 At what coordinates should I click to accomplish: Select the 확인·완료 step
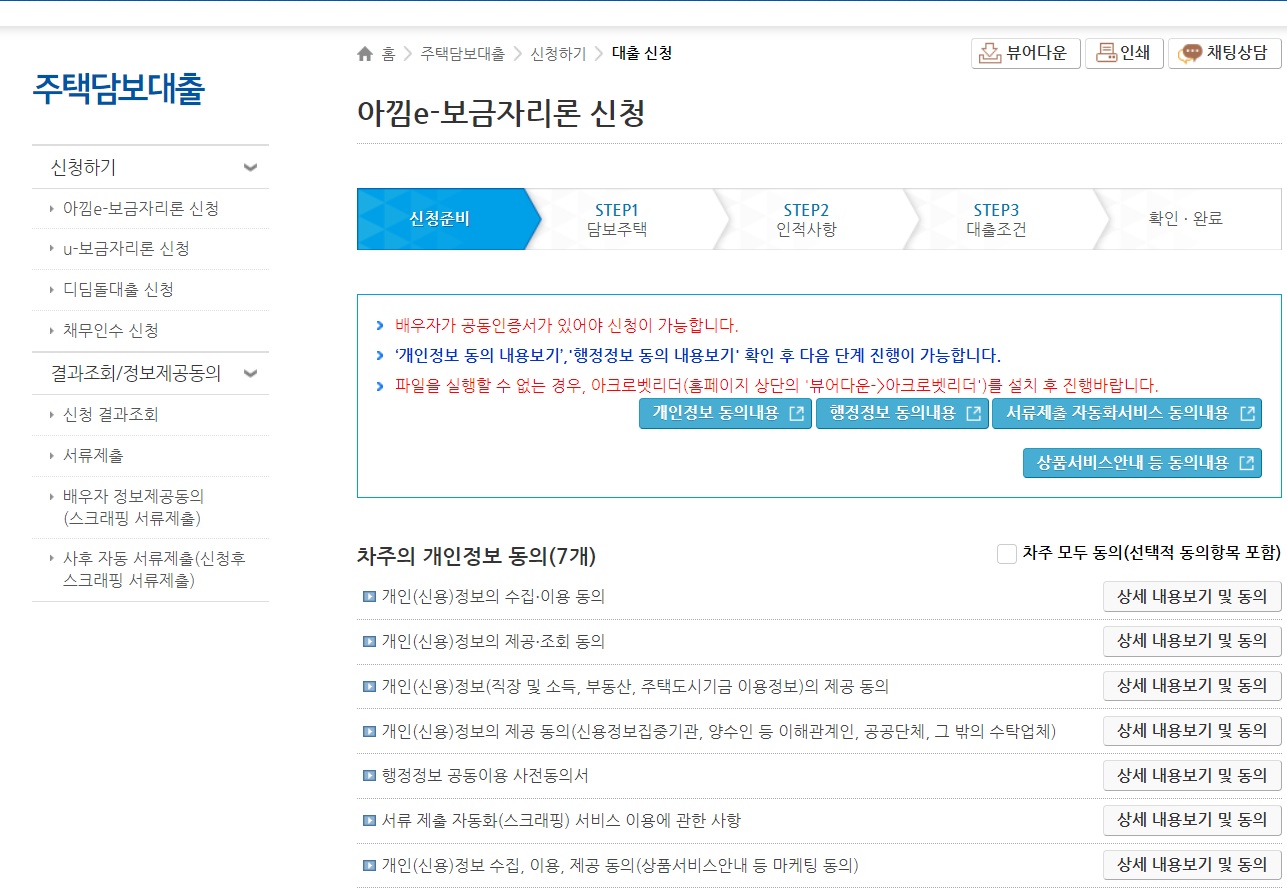coord(1185,219)
